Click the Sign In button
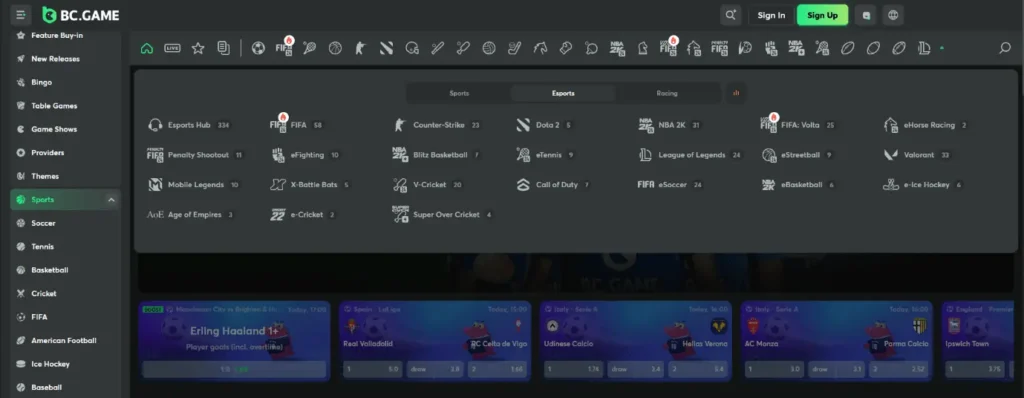The height and width of the screenshot is (398, 1024). (771, 15)
